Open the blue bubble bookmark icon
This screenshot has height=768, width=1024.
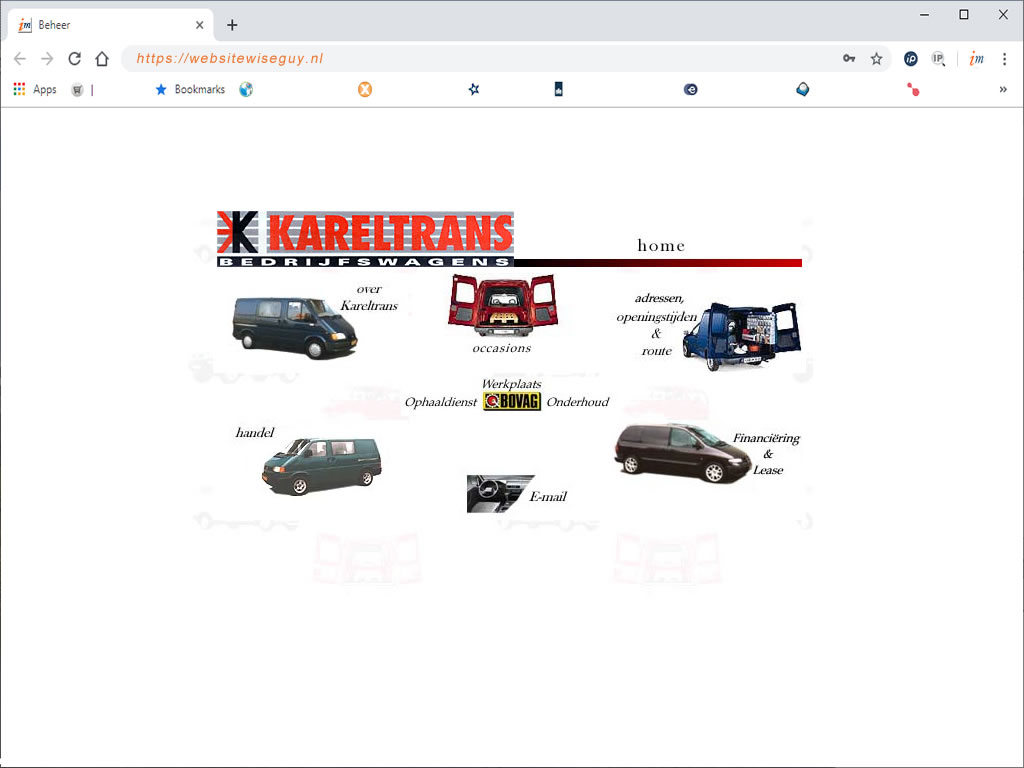(803, 89)
